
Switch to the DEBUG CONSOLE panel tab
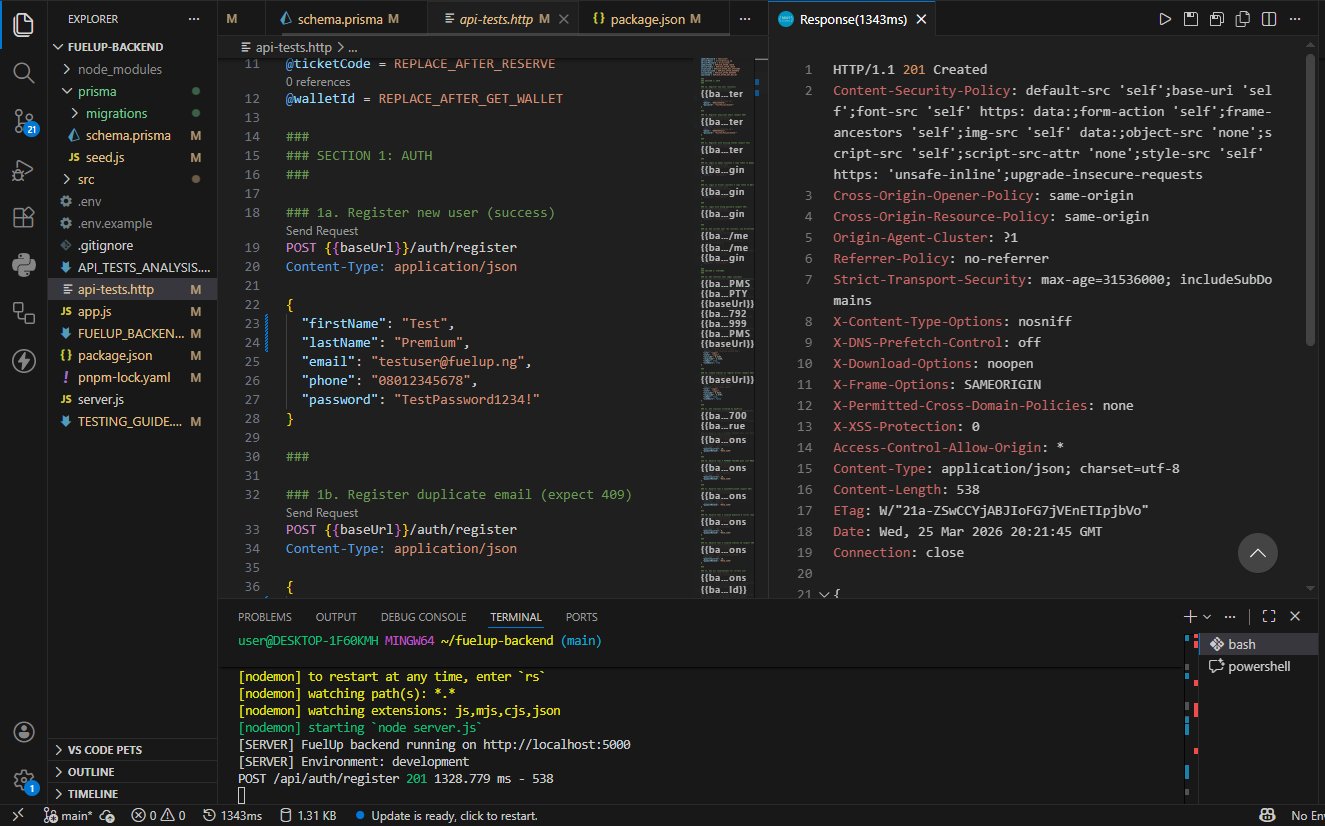pyautogui.click(x=423, y=617)
